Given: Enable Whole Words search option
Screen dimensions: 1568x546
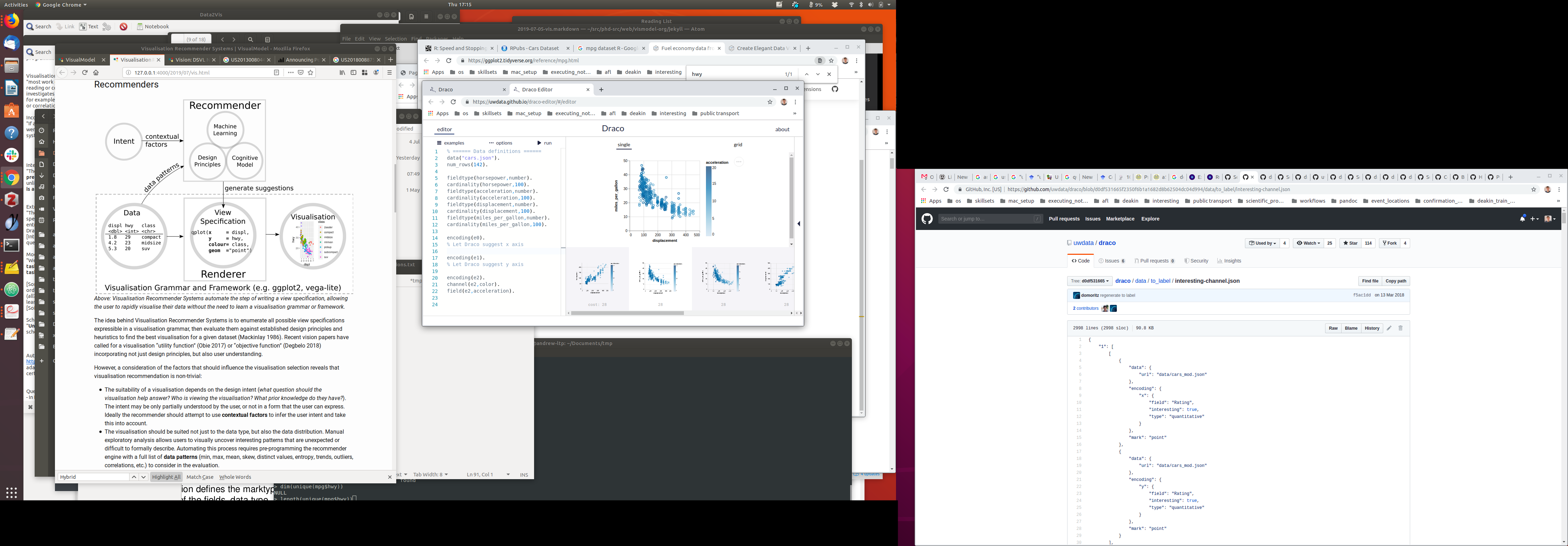Looking at the screenshot, I should coord(235,477).
